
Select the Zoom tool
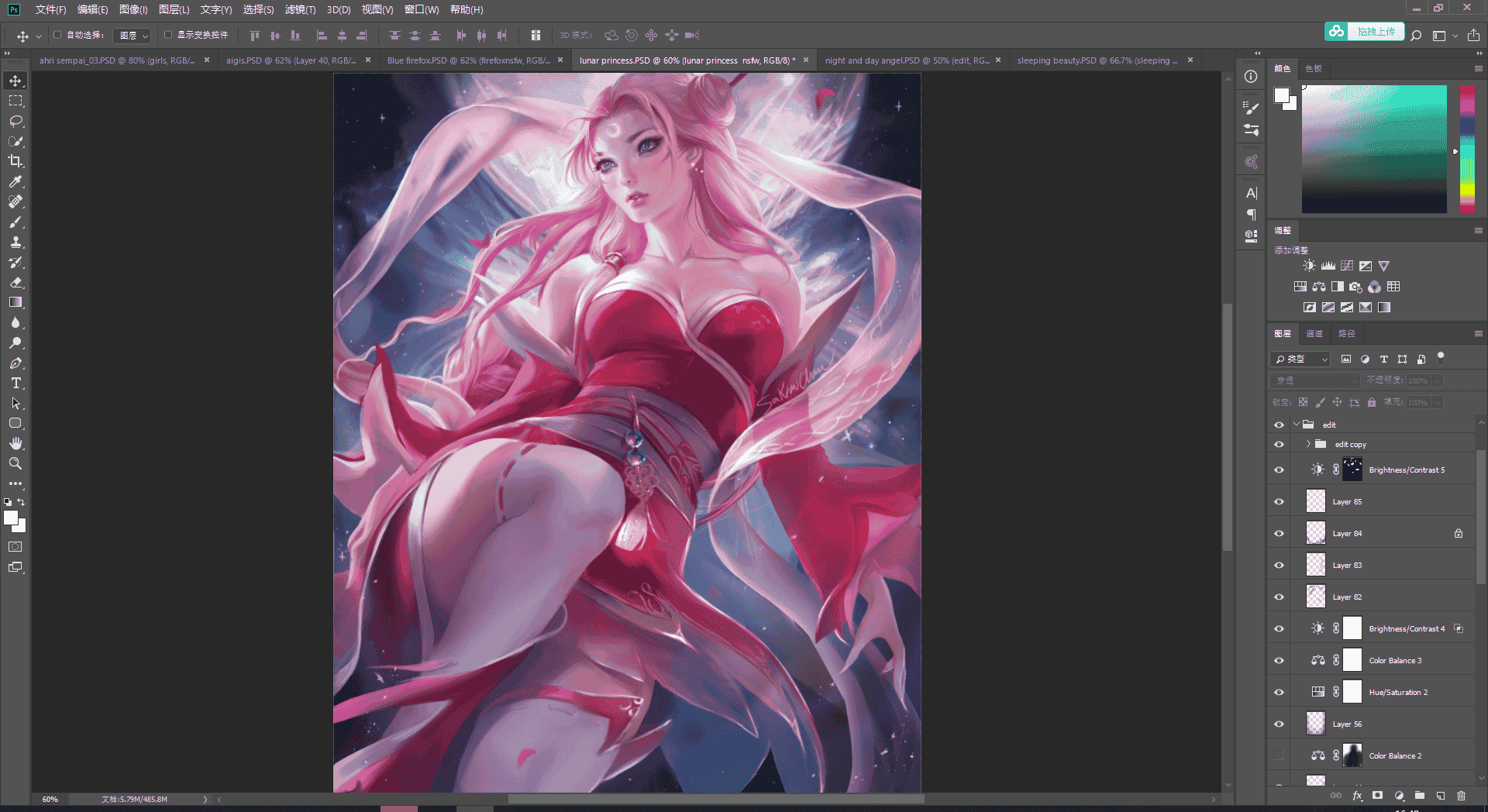coord(15,463)
